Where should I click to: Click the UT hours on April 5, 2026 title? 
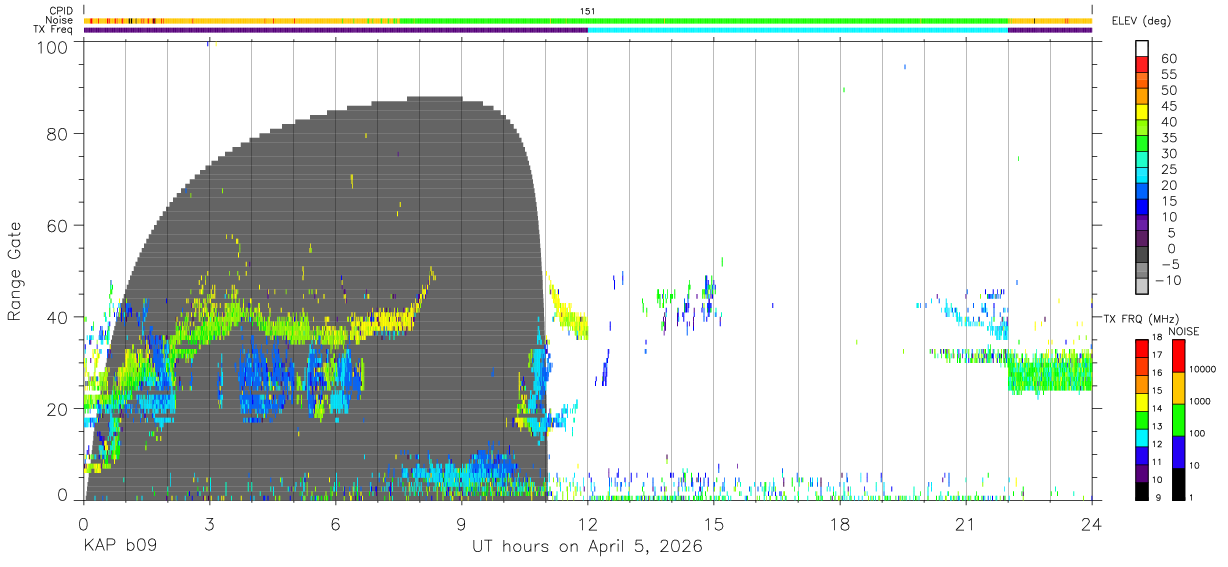[588, 547]
